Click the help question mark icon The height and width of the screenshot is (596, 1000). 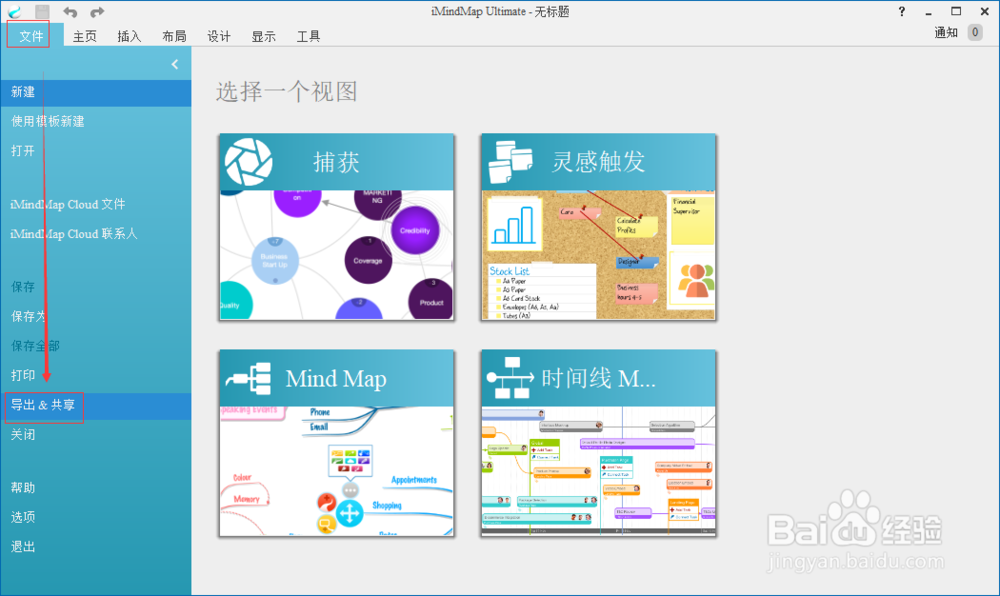pos(901,11)
